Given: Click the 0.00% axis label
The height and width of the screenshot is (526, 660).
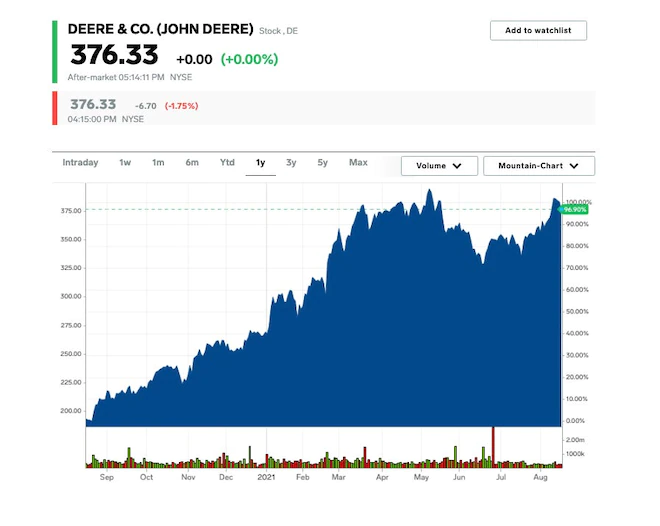Looking at the screenshot, I should [x=575, y=421].
